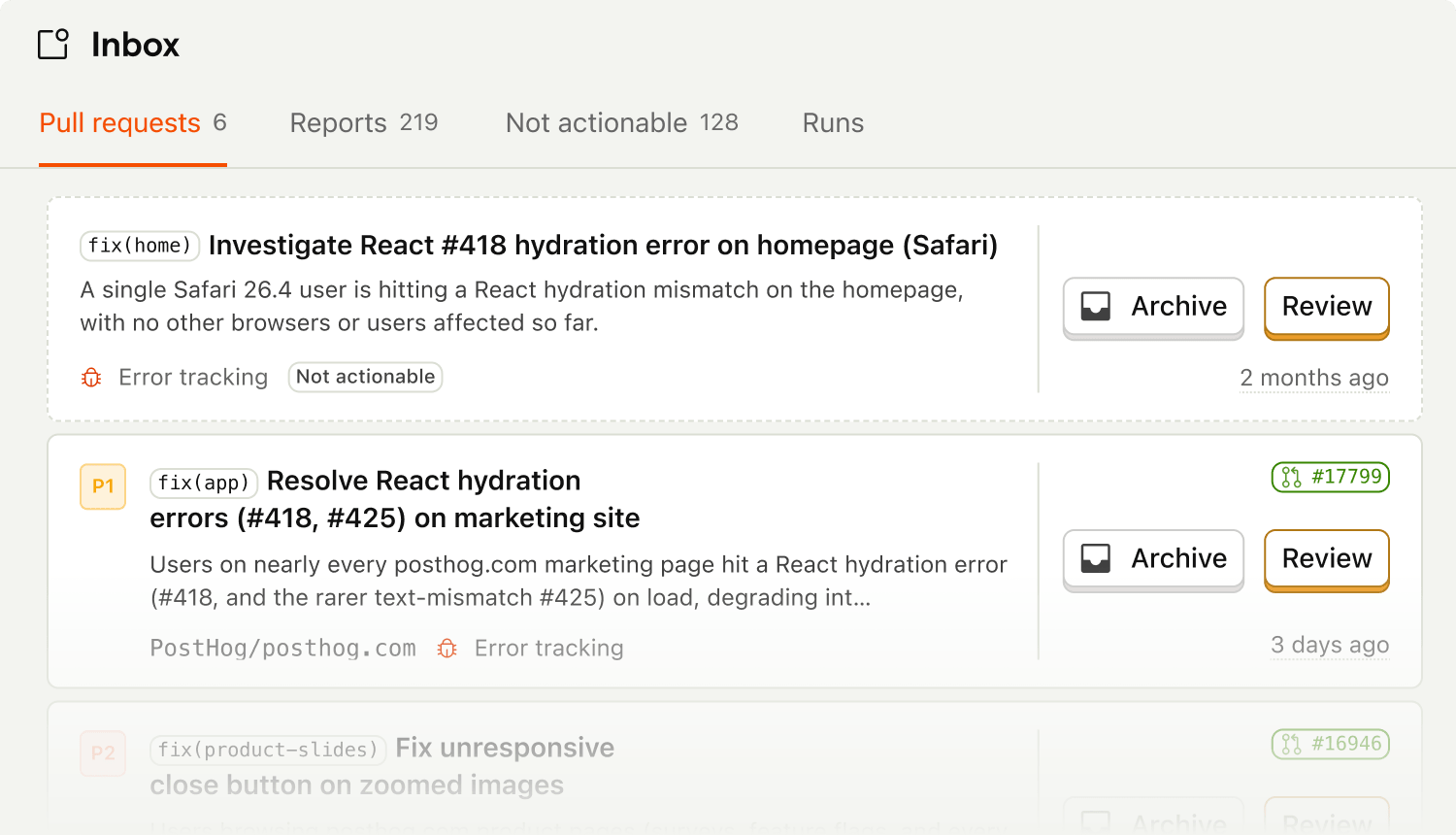This screenshot has height=835, width=1456.
Task: Click the P2 priority badge
Action: (103, 753)
